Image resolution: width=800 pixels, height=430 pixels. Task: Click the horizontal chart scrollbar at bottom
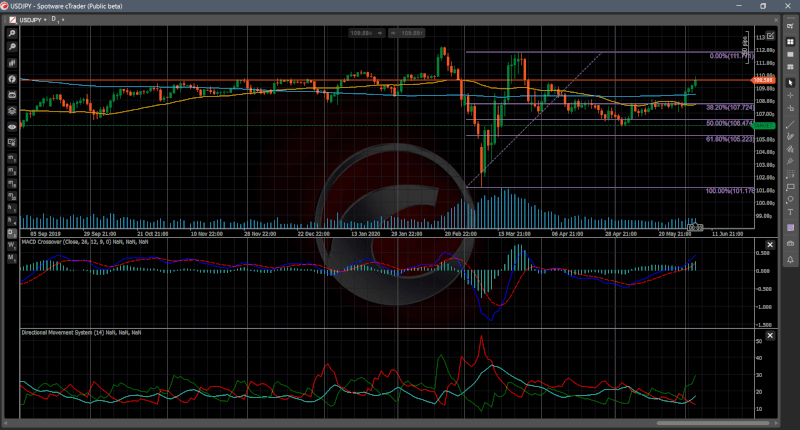pos(400,422)
